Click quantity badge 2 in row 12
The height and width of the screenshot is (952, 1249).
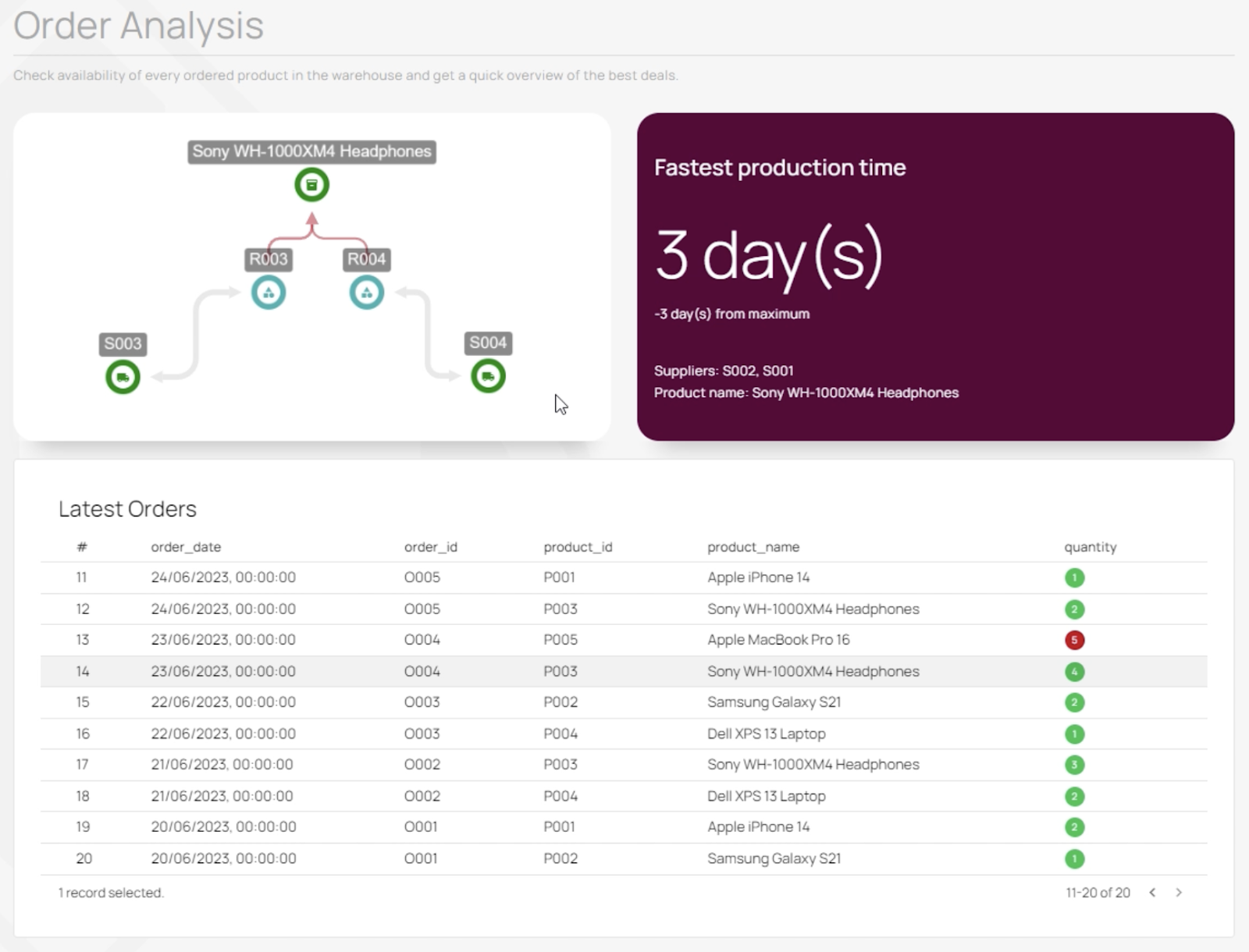click(x=1074, y=609)
